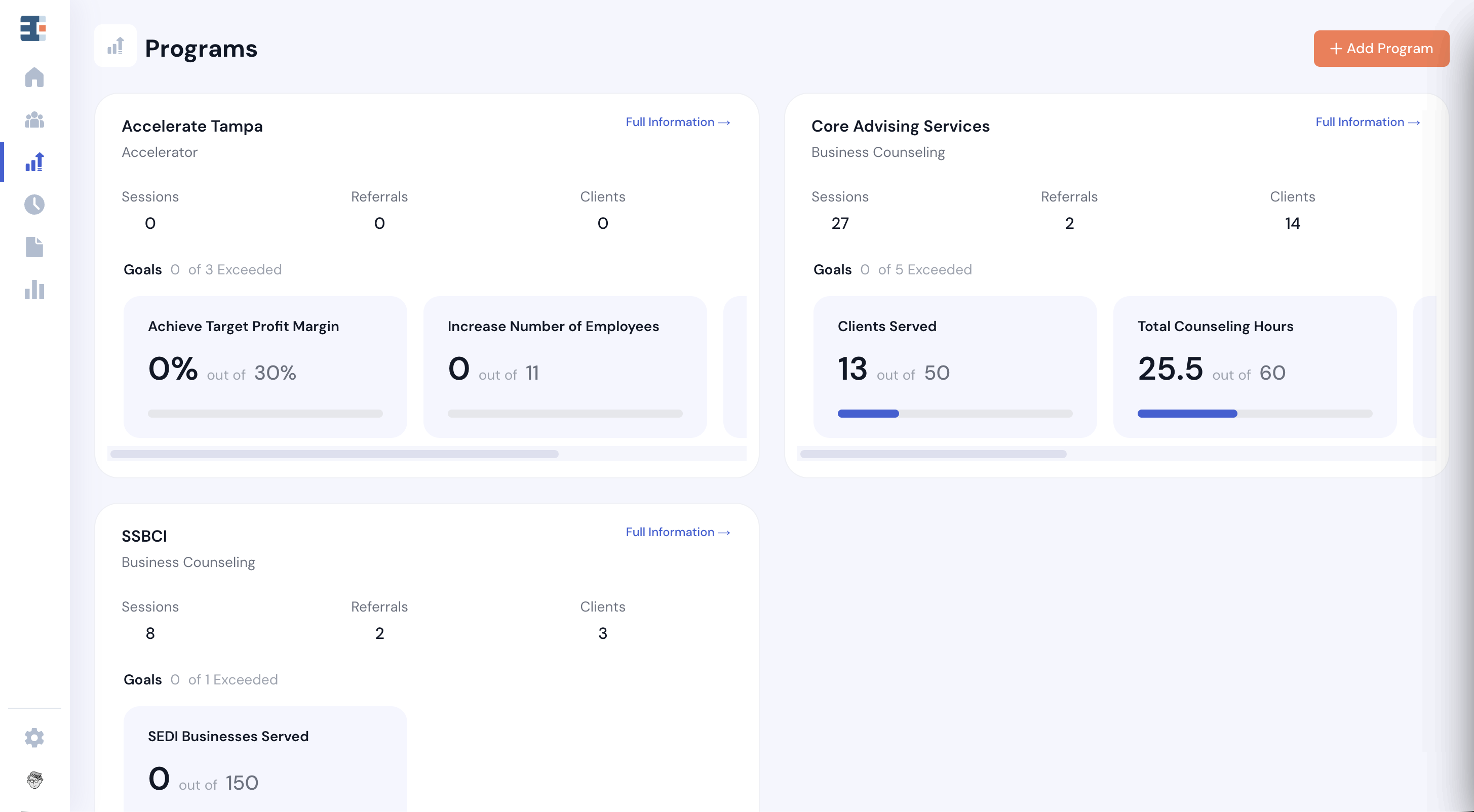The image size is (1474, 812).
Task: Open Full Information for Accelerate Tampa
Action: tap(678, 123)
